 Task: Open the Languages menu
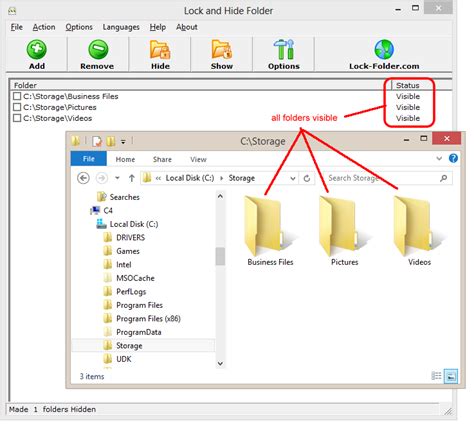[121, 27]
